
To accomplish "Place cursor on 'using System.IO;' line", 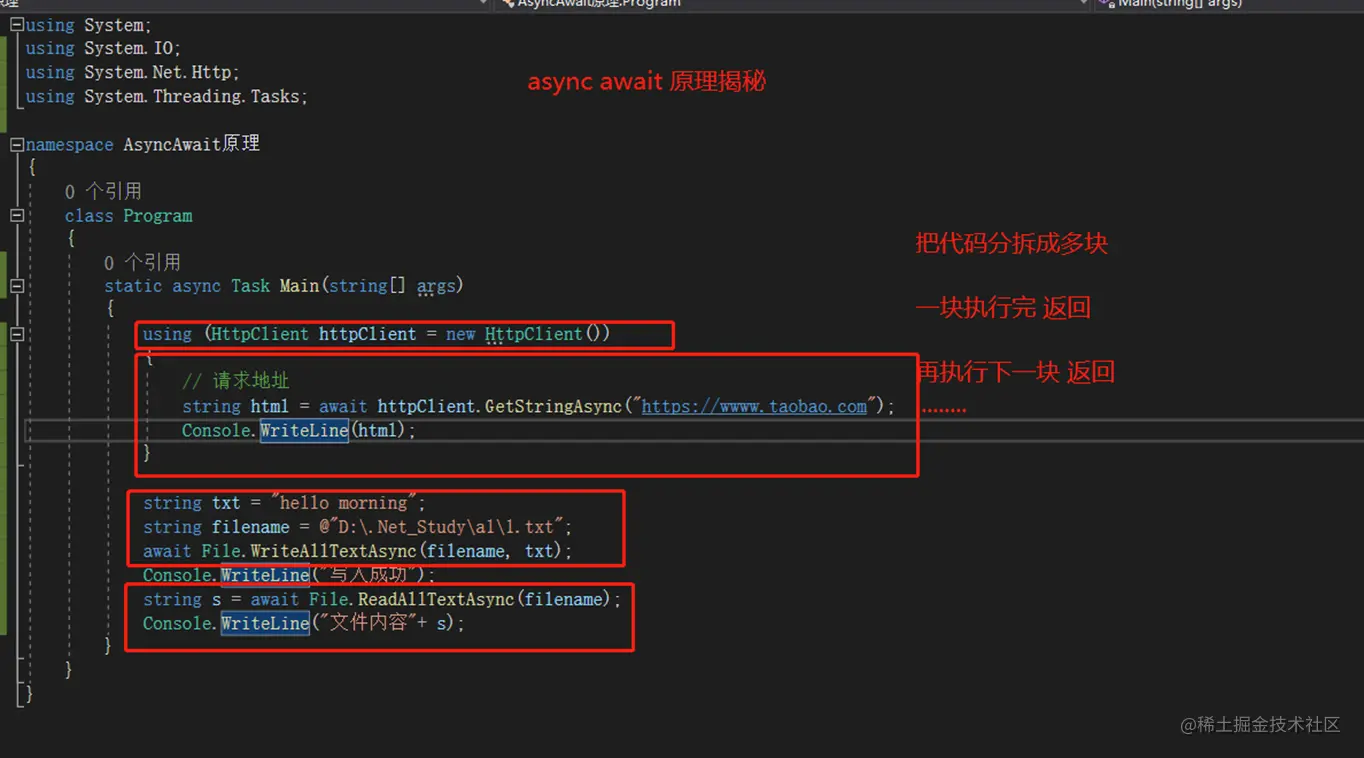I will [x=104, y=49].
